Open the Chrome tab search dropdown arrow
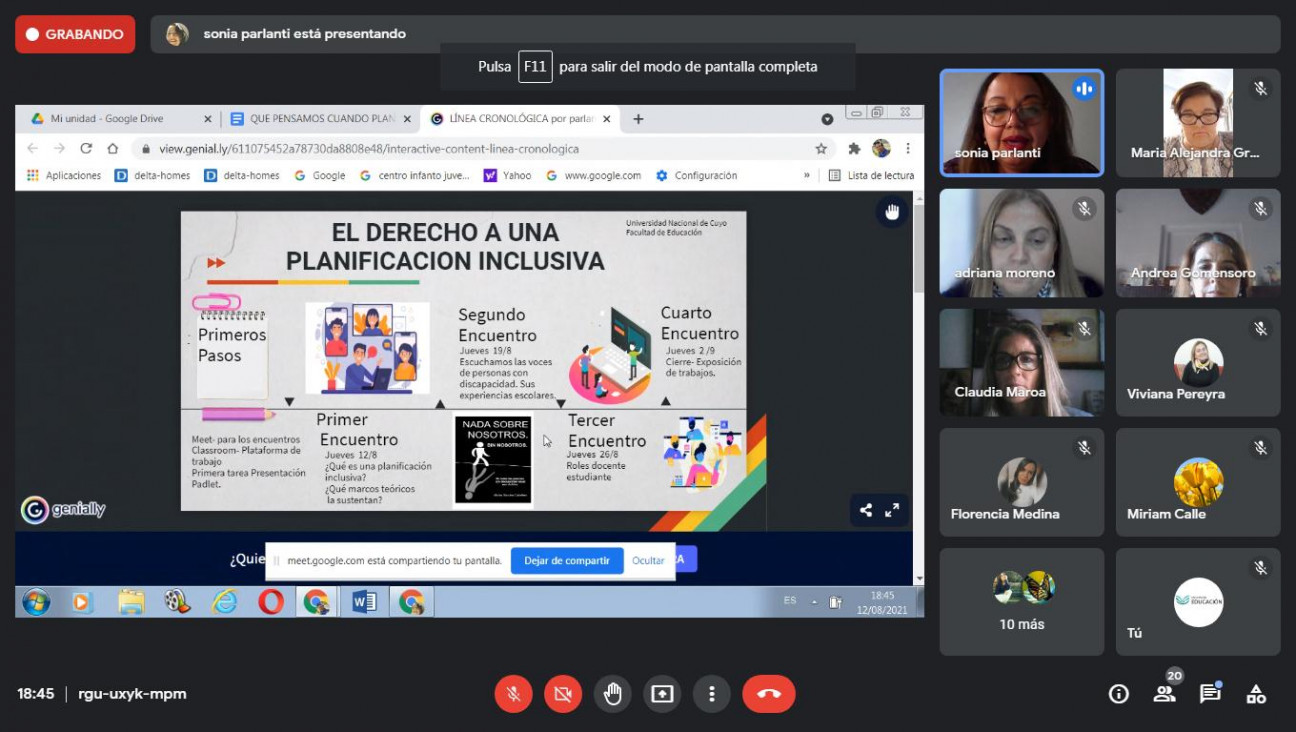The width and height of the screenshot is (1296, 732). coord(827,119)
